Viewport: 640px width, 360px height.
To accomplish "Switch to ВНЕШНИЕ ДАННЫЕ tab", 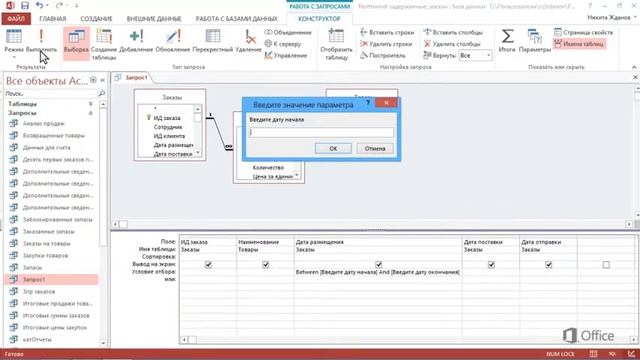I will coord(154,19).
